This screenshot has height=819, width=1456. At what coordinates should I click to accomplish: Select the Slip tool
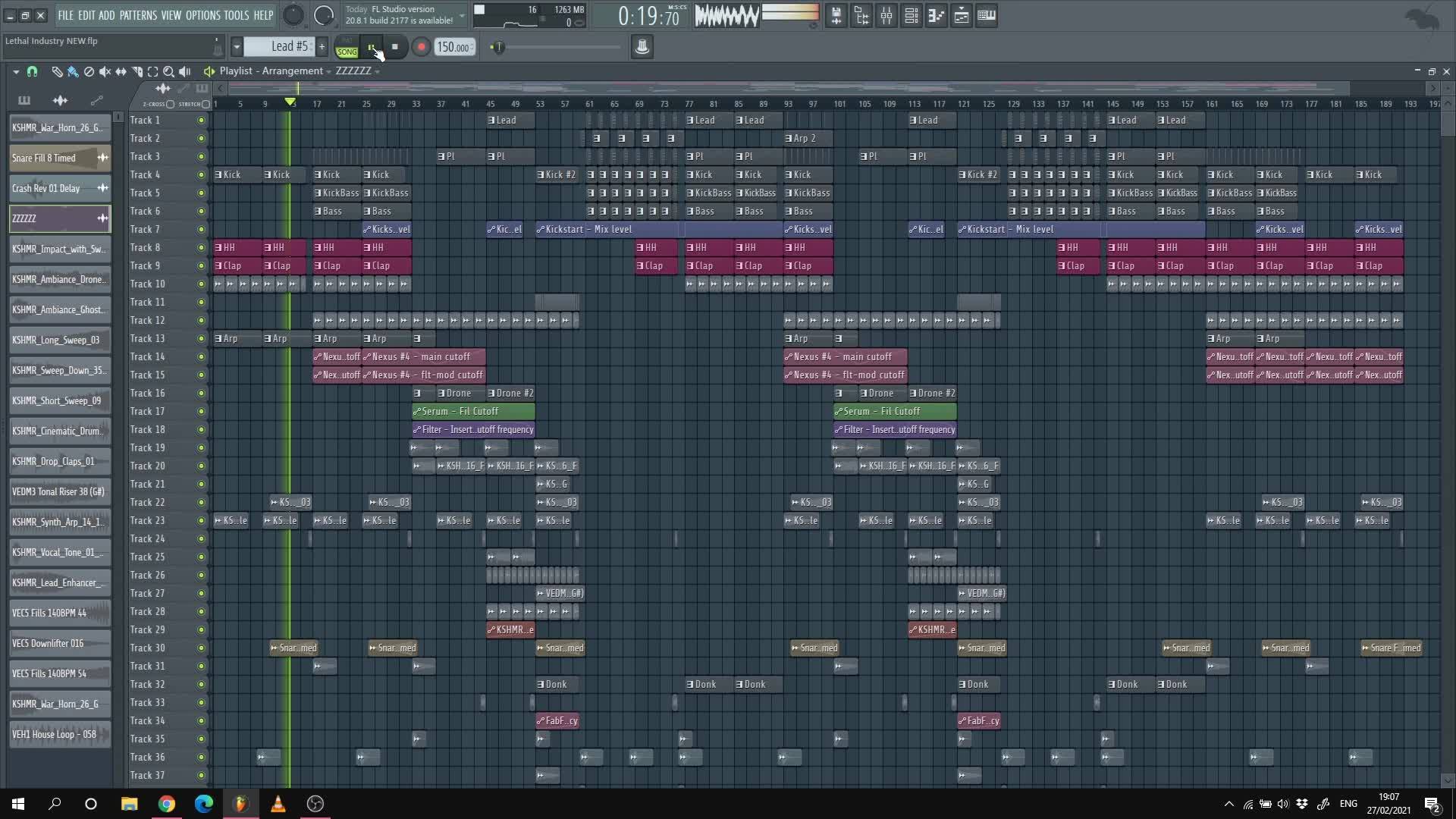pyautogui.click(x=121, y=71)
